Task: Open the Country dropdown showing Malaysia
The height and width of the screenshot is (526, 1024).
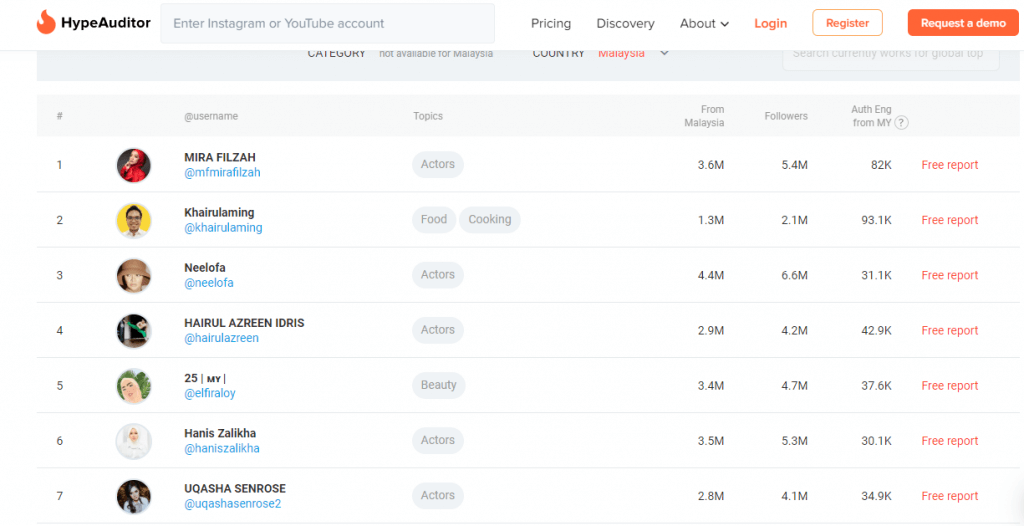Action: pos(633,53)
